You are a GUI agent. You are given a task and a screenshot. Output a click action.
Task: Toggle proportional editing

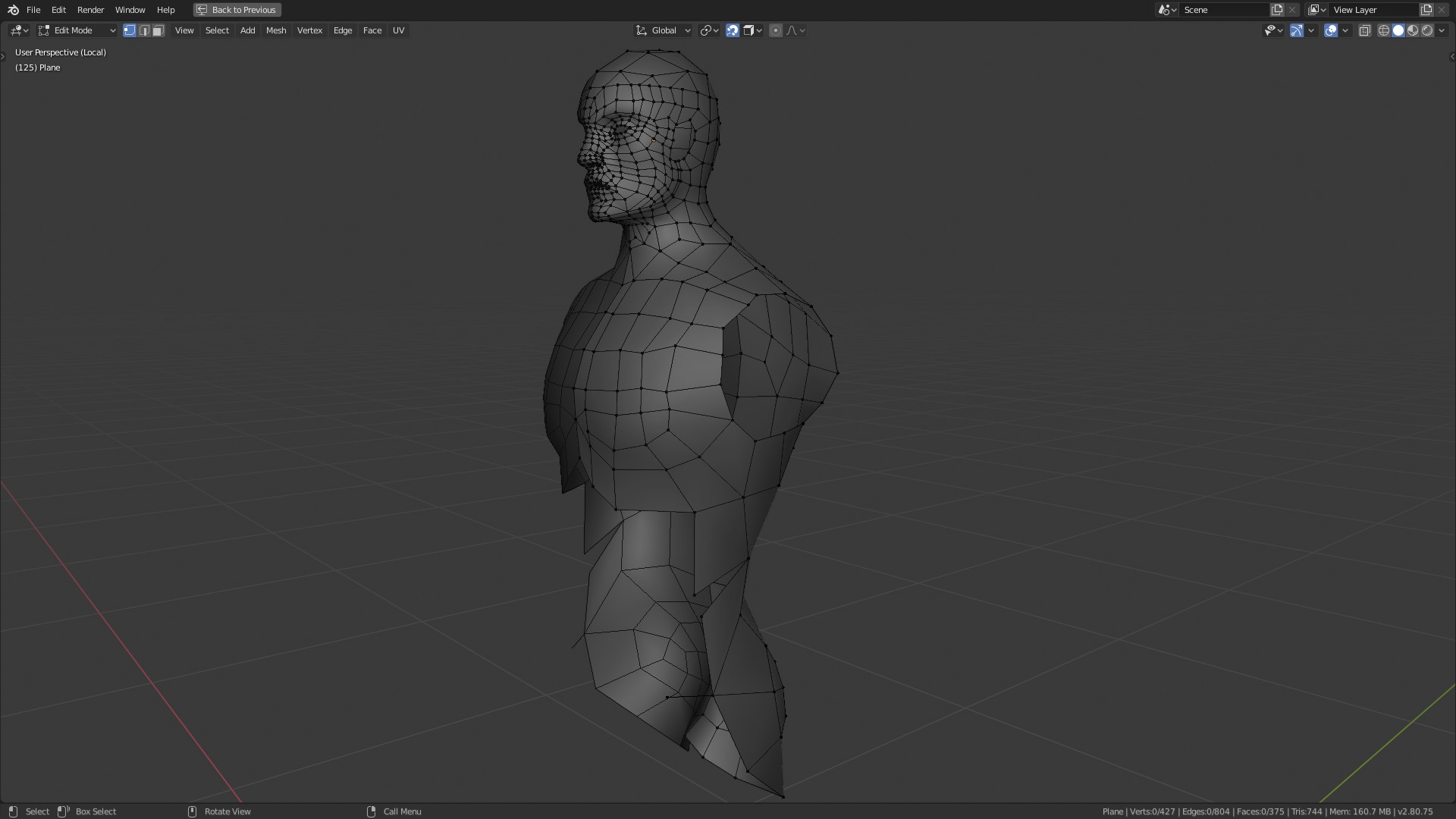pyautogui.click(x=775, y=30)
